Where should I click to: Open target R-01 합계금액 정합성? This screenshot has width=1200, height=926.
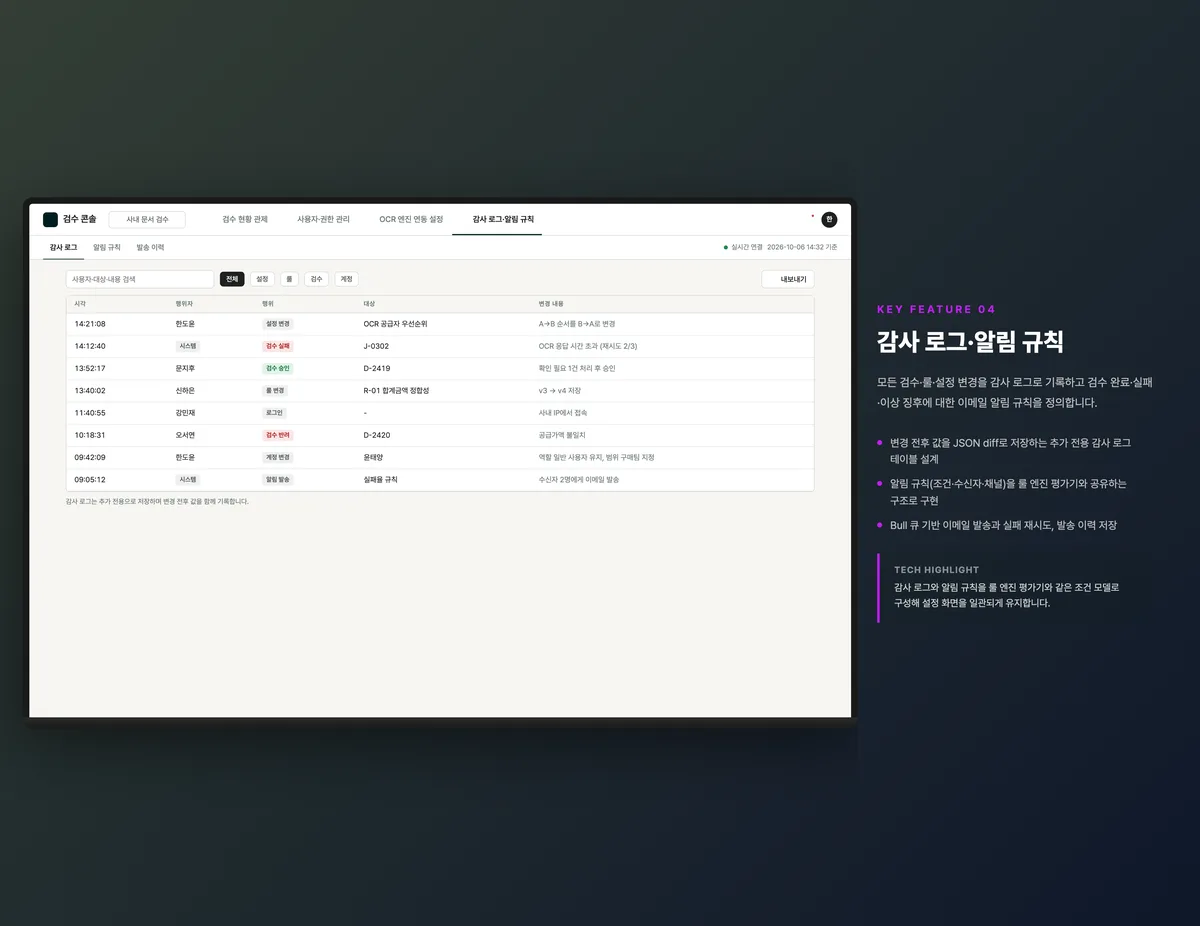tap(396, 390)
